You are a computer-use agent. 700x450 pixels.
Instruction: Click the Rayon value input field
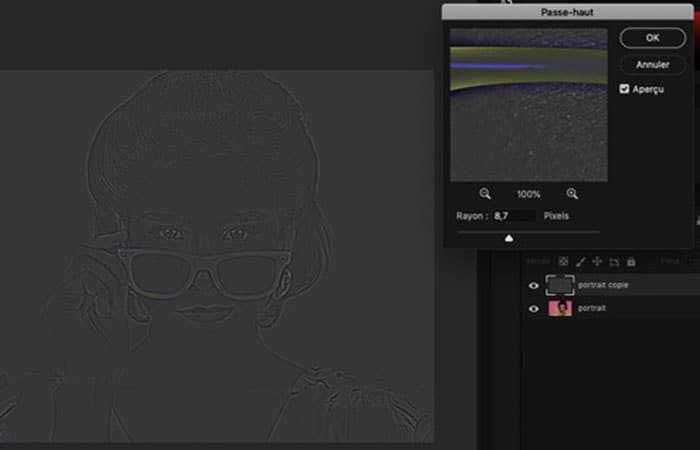(x=514, y=216)
